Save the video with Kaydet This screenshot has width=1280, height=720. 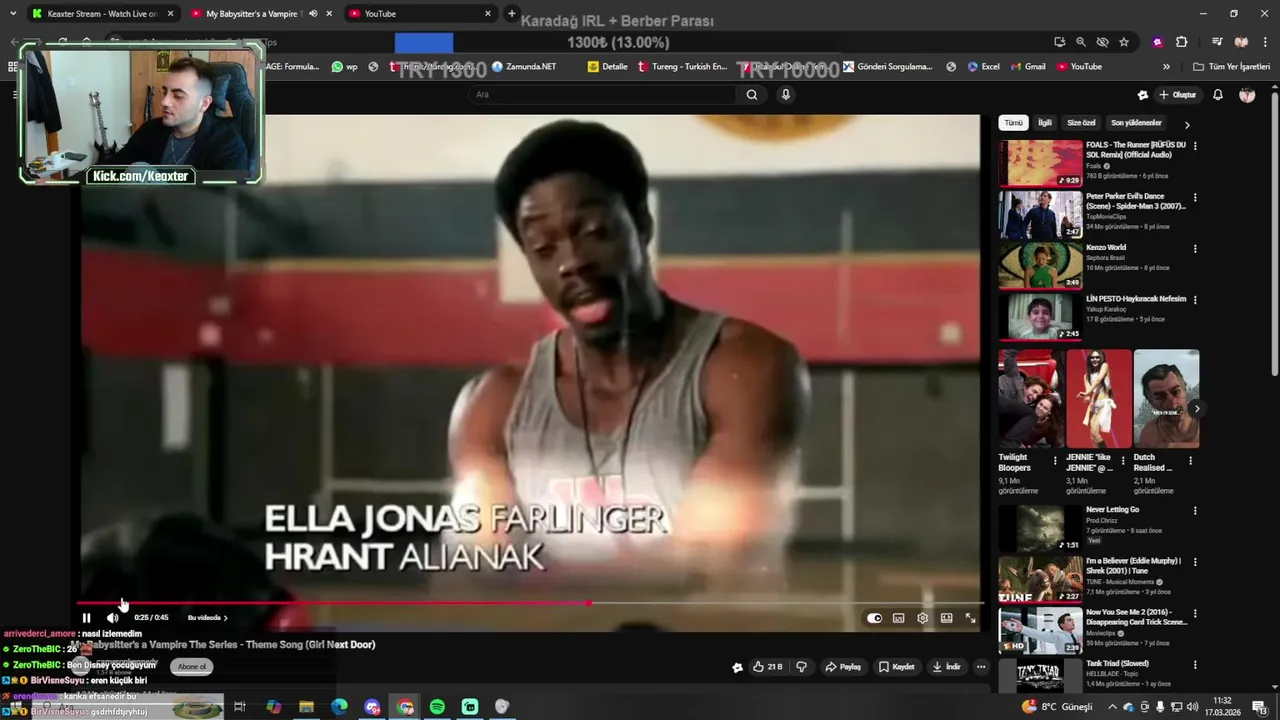(x=897, y=667)
